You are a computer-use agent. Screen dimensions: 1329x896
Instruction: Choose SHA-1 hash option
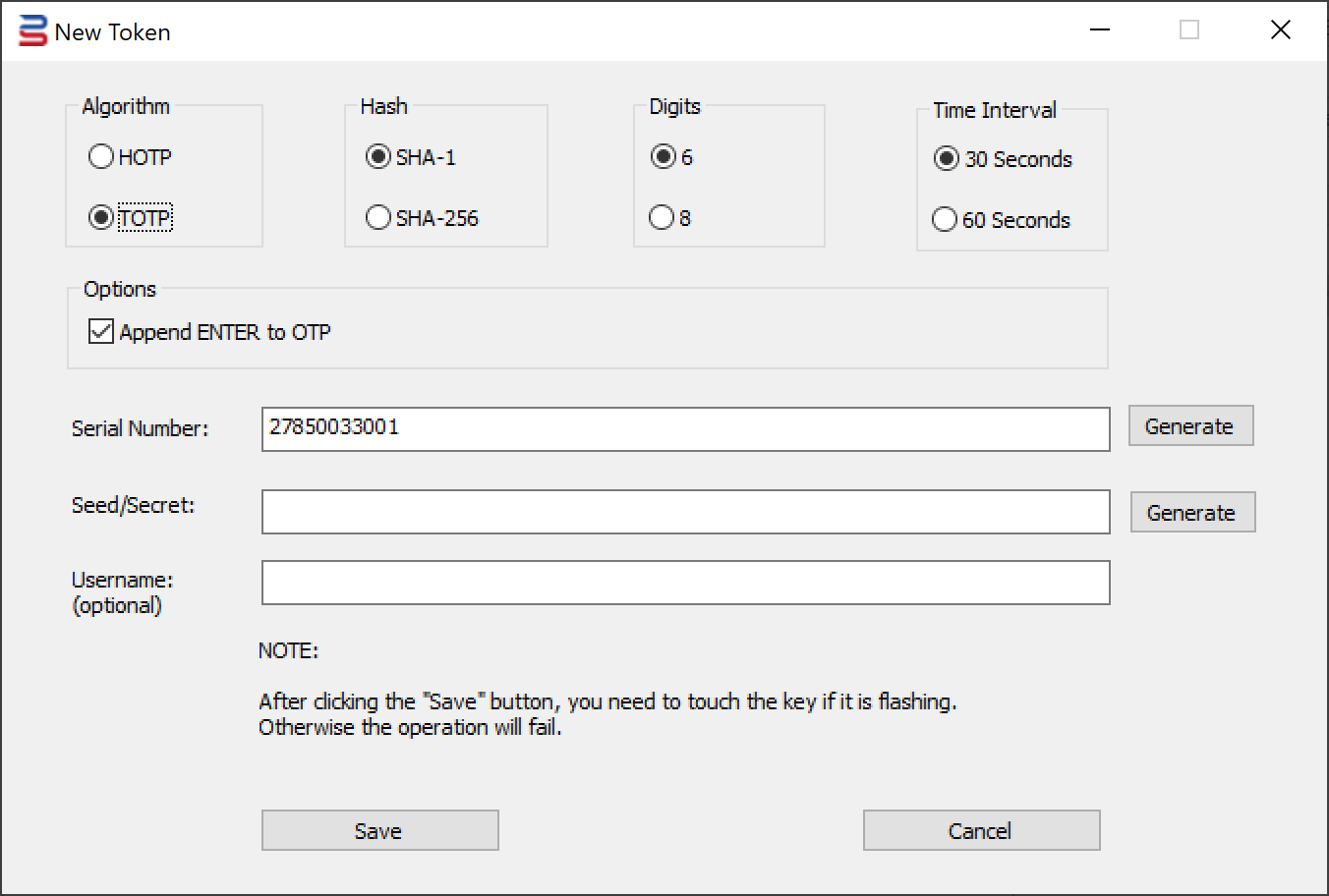(x=378, y=157)
